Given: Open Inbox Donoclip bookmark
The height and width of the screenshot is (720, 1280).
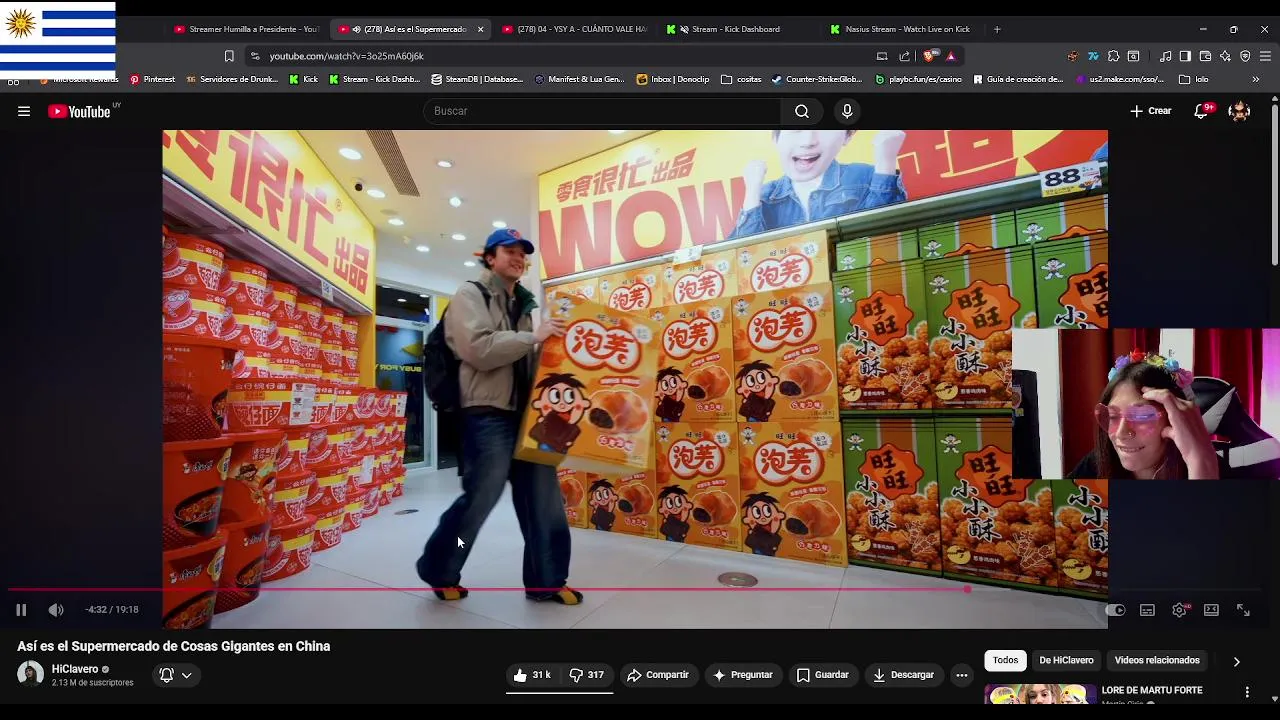Looking at the screenshot, I should coord(673,79).
